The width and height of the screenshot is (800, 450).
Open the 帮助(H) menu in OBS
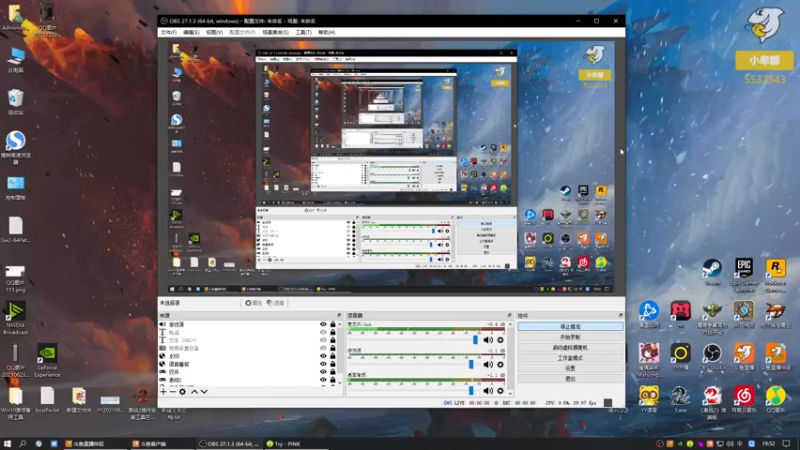click(x=327, y=32)
